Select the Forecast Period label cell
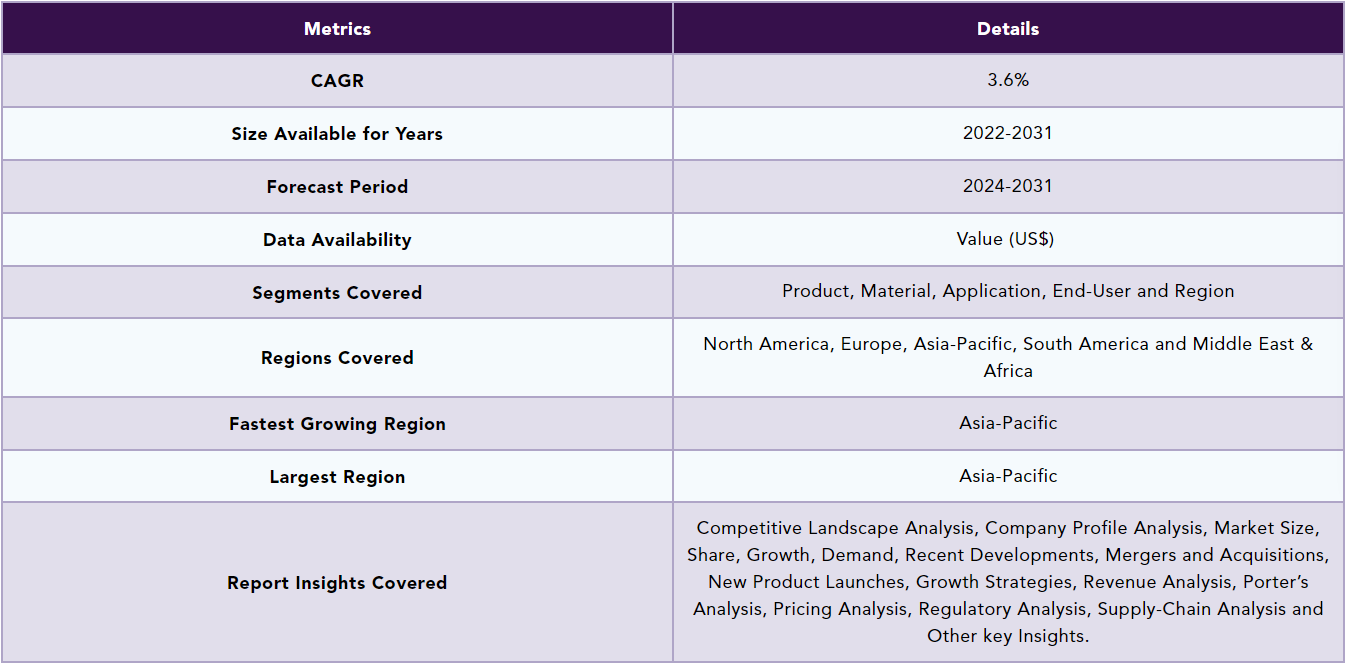Image resolution: width=1345 pixels, height=667 pixels. point(337,187)
